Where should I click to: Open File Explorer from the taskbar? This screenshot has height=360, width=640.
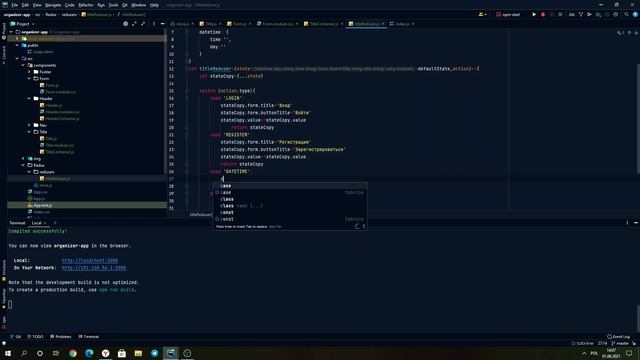click(x=138, y=353)
